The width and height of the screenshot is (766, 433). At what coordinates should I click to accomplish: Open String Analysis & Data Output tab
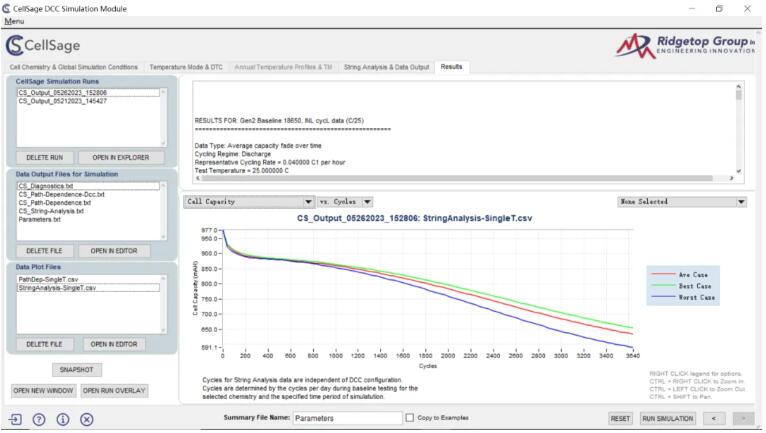point(386,67)
